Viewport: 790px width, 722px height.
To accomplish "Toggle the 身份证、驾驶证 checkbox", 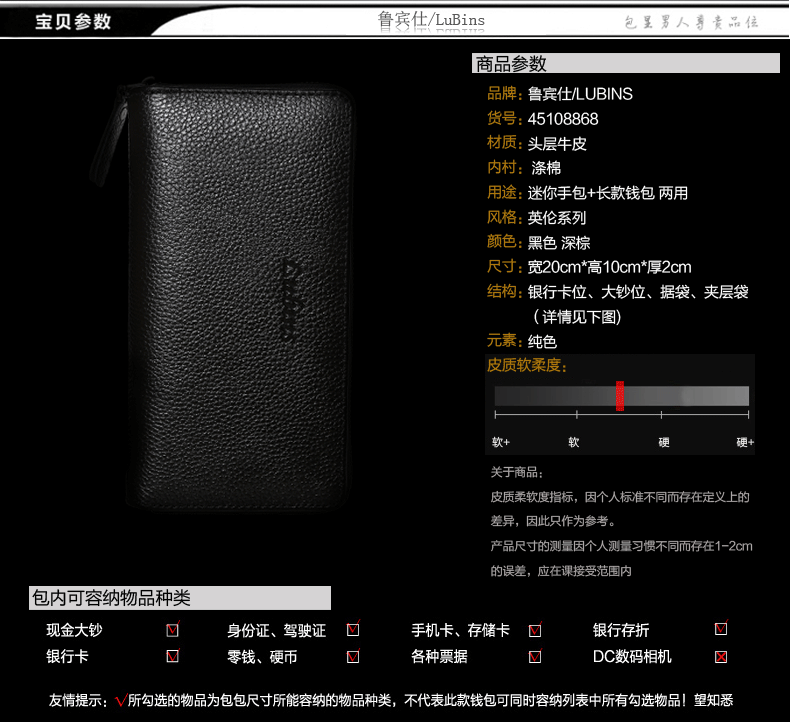I will coord(353,629).
